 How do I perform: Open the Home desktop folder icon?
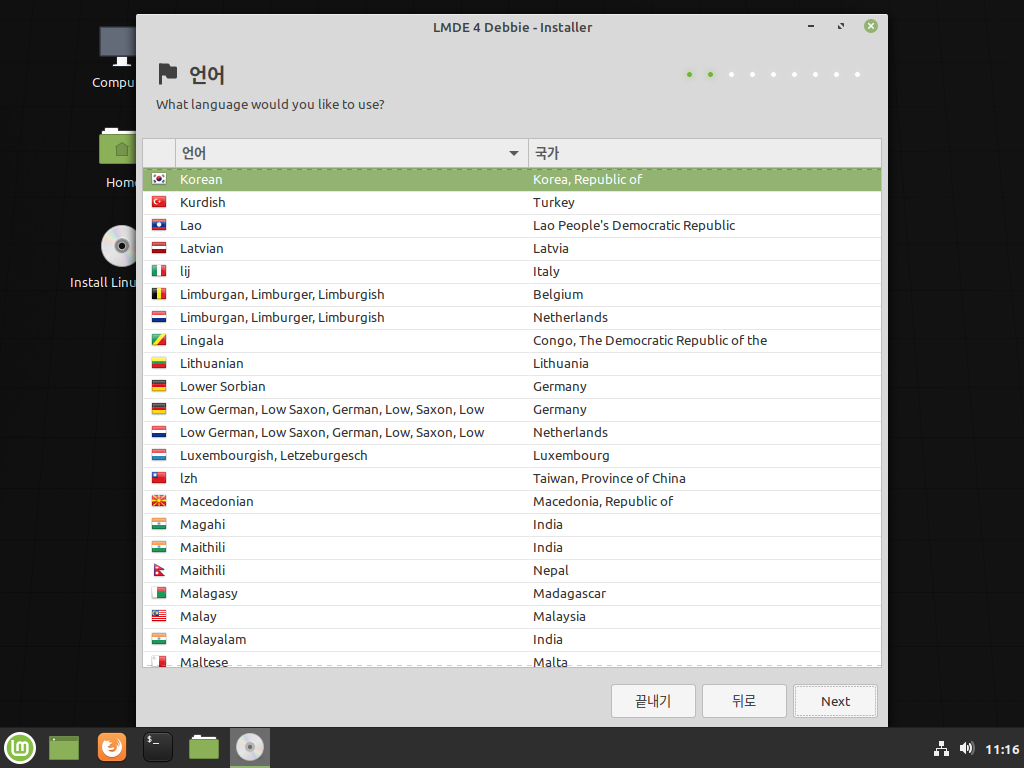coord(118,158)
